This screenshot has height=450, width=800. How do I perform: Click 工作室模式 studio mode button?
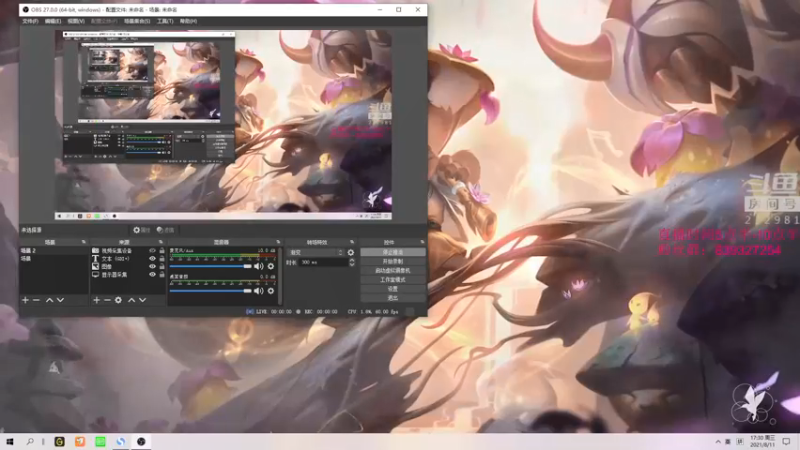click(x=393, y=280)
